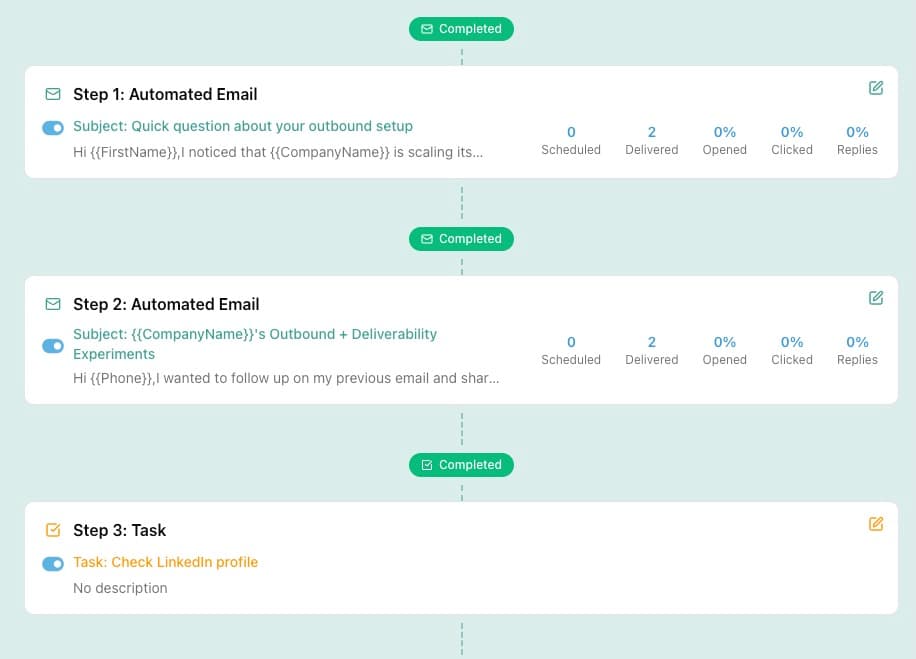916x659 pixels.
Task: Click the first 'Completed' status badge
Action: (x=461, y=29)
